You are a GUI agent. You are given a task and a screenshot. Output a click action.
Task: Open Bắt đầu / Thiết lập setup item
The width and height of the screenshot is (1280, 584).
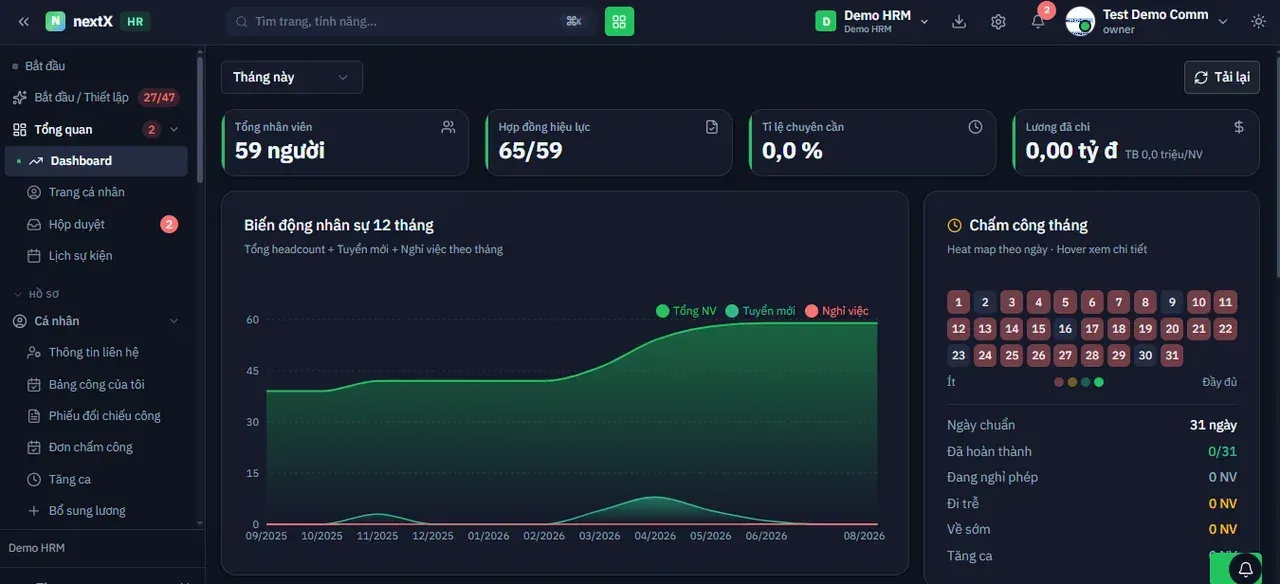(95, 97)
